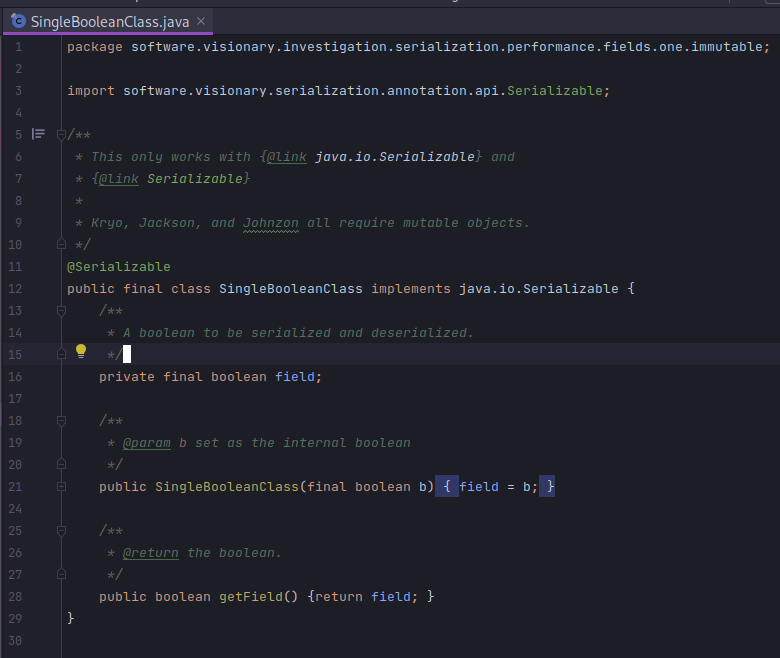Click the yellow intention lightbulb
This screenshot has width=780, height=658.
[81, 351]
